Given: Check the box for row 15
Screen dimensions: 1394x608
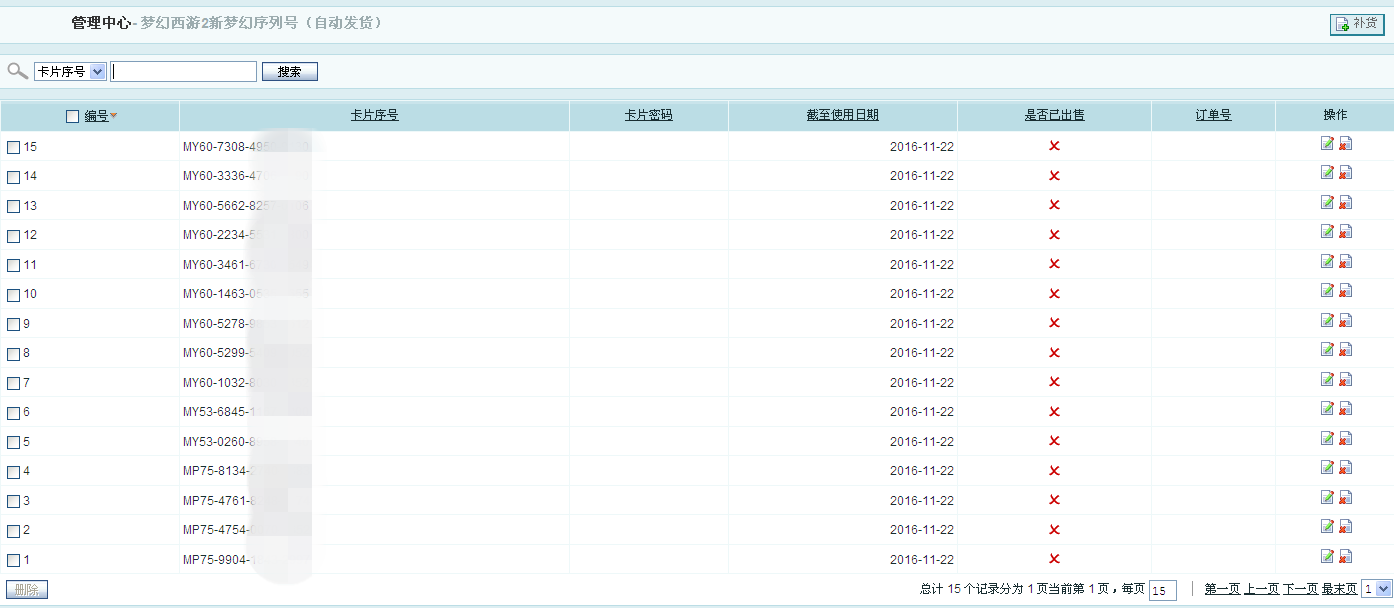Looking at the screenshot, I should coord(13,147).
